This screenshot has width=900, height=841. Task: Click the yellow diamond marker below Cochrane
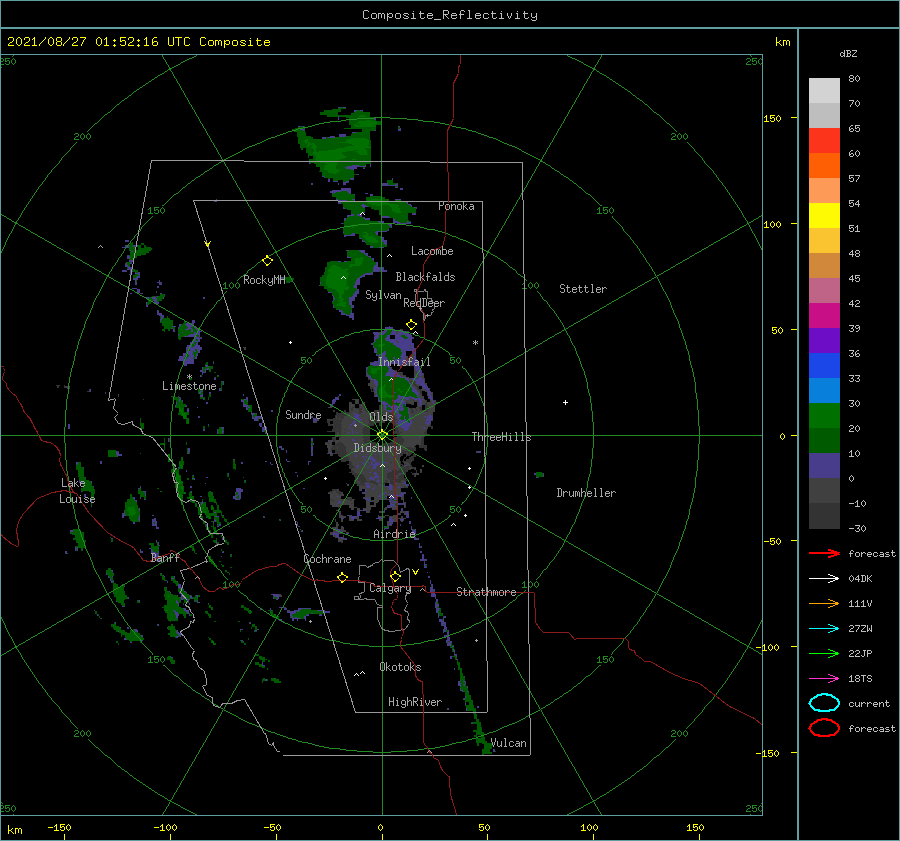click(342, 577)
